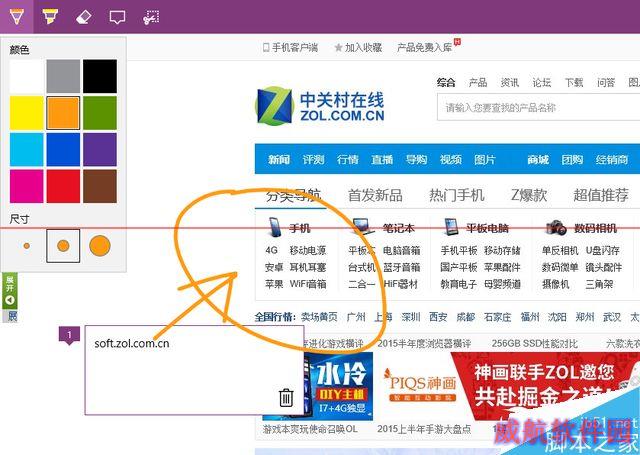Select the Pen tool in the top toolbar

coord(16,17)
